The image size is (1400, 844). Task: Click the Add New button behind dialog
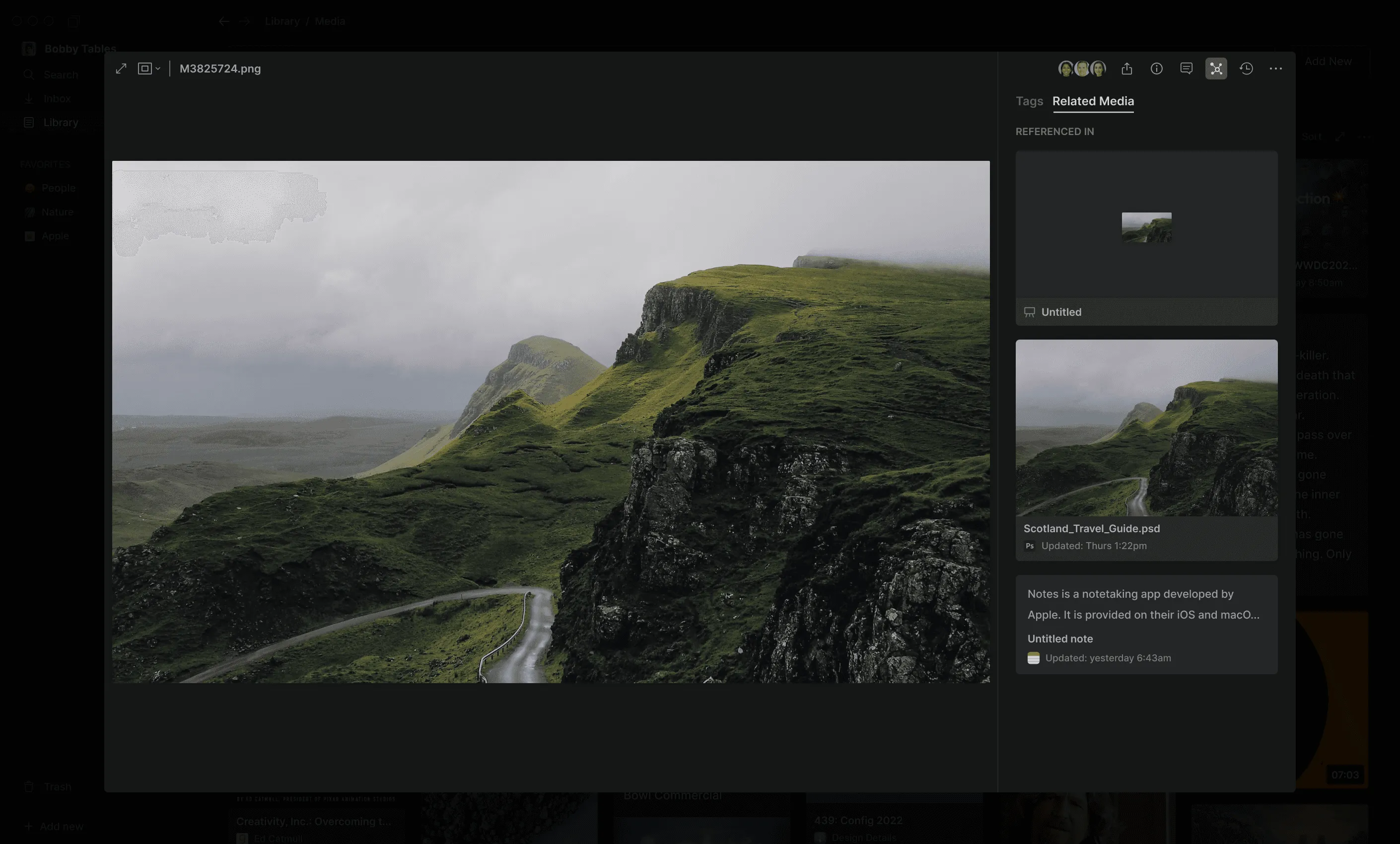tap(1328, 62)
